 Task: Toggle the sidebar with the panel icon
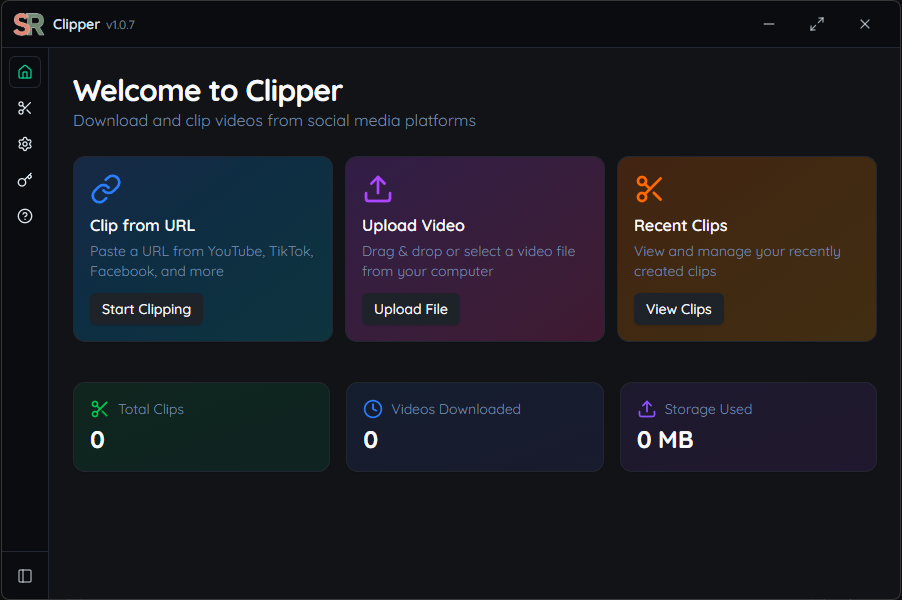pyautogui.click(x=24, y=575)
